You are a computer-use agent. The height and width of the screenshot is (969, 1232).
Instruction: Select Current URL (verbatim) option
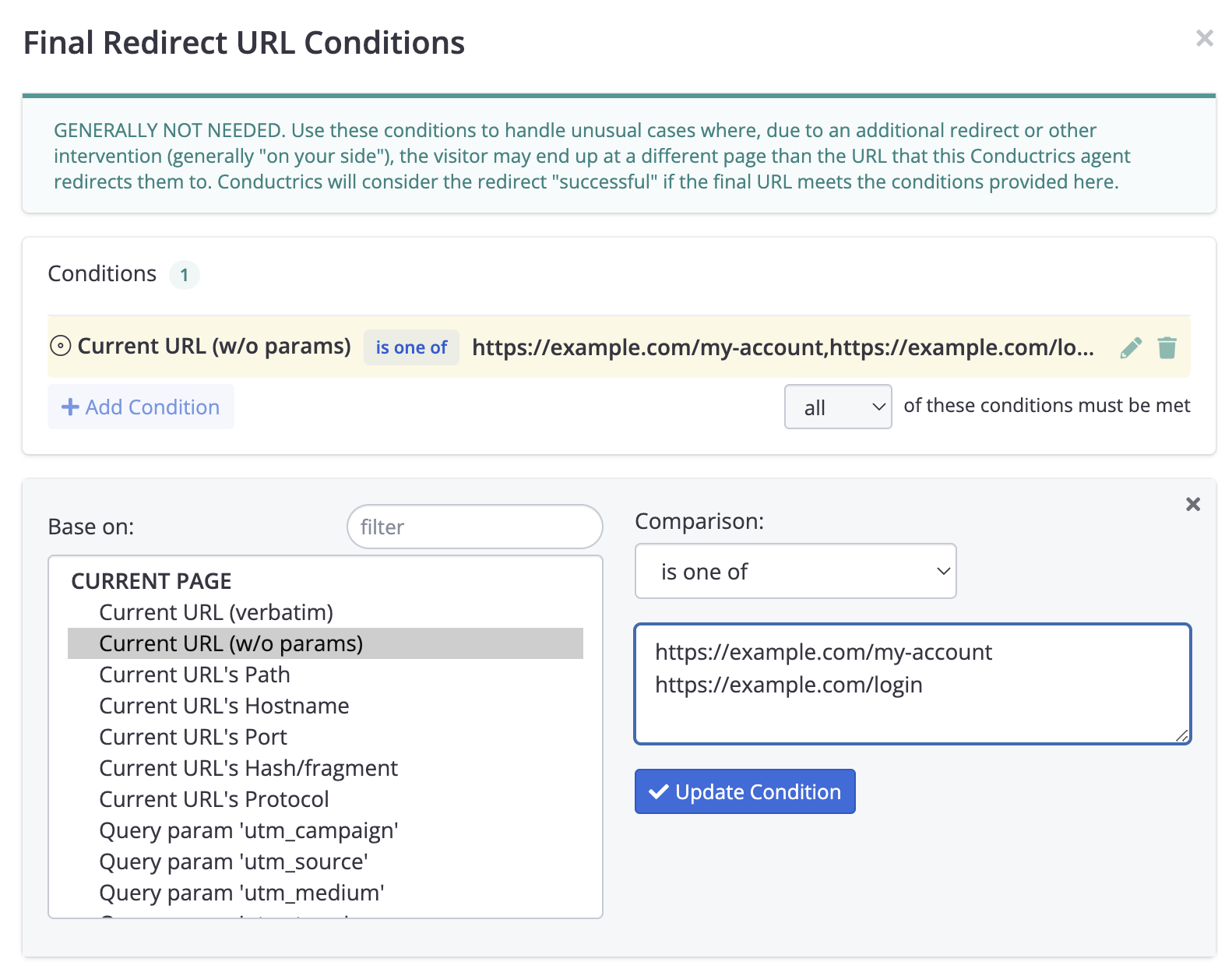[x=216, y=612]
